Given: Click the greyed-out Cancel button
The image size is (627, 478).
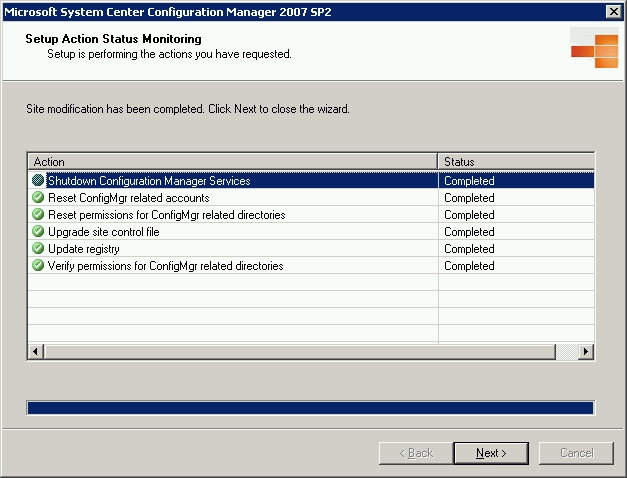Looking at the screenshot, I should pos(576,453).
